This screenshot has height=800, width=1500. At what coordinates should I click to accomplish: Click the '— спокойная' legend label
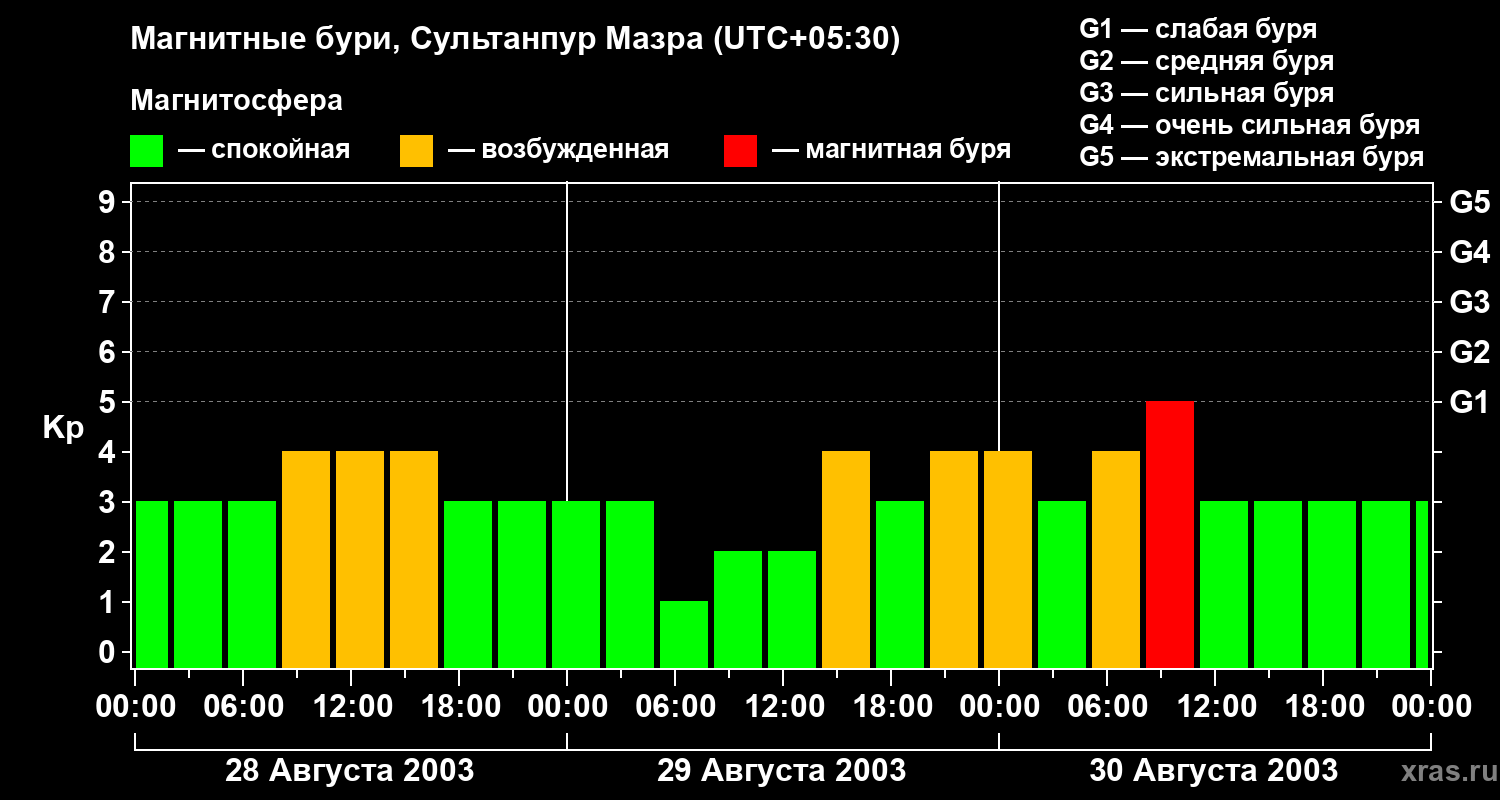tap(264, 150)
